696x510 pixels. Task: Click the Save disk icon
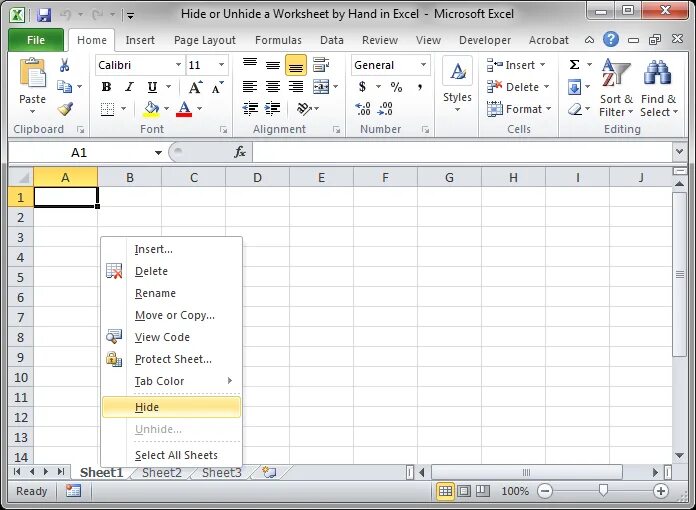point(44,15)
